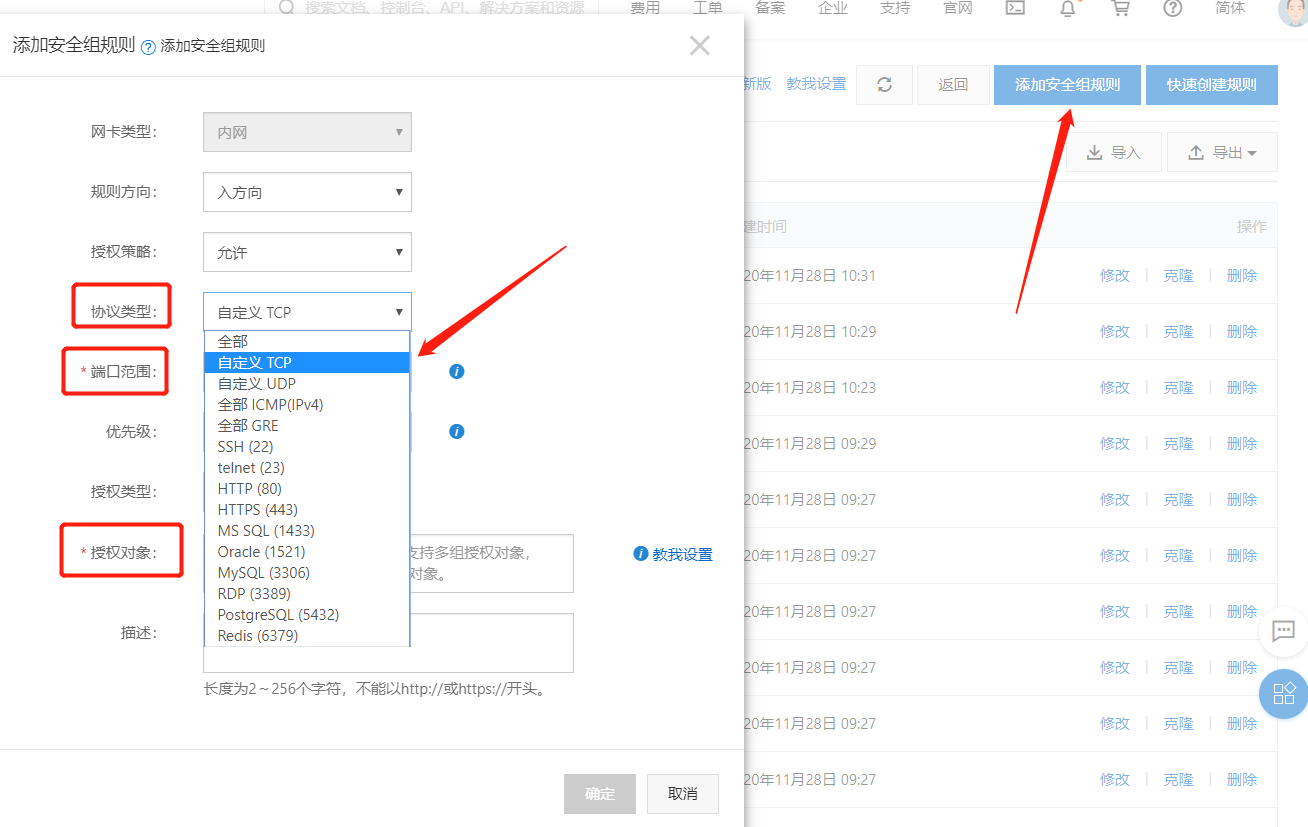Click the 确定 confirm button

pos(600,793)
